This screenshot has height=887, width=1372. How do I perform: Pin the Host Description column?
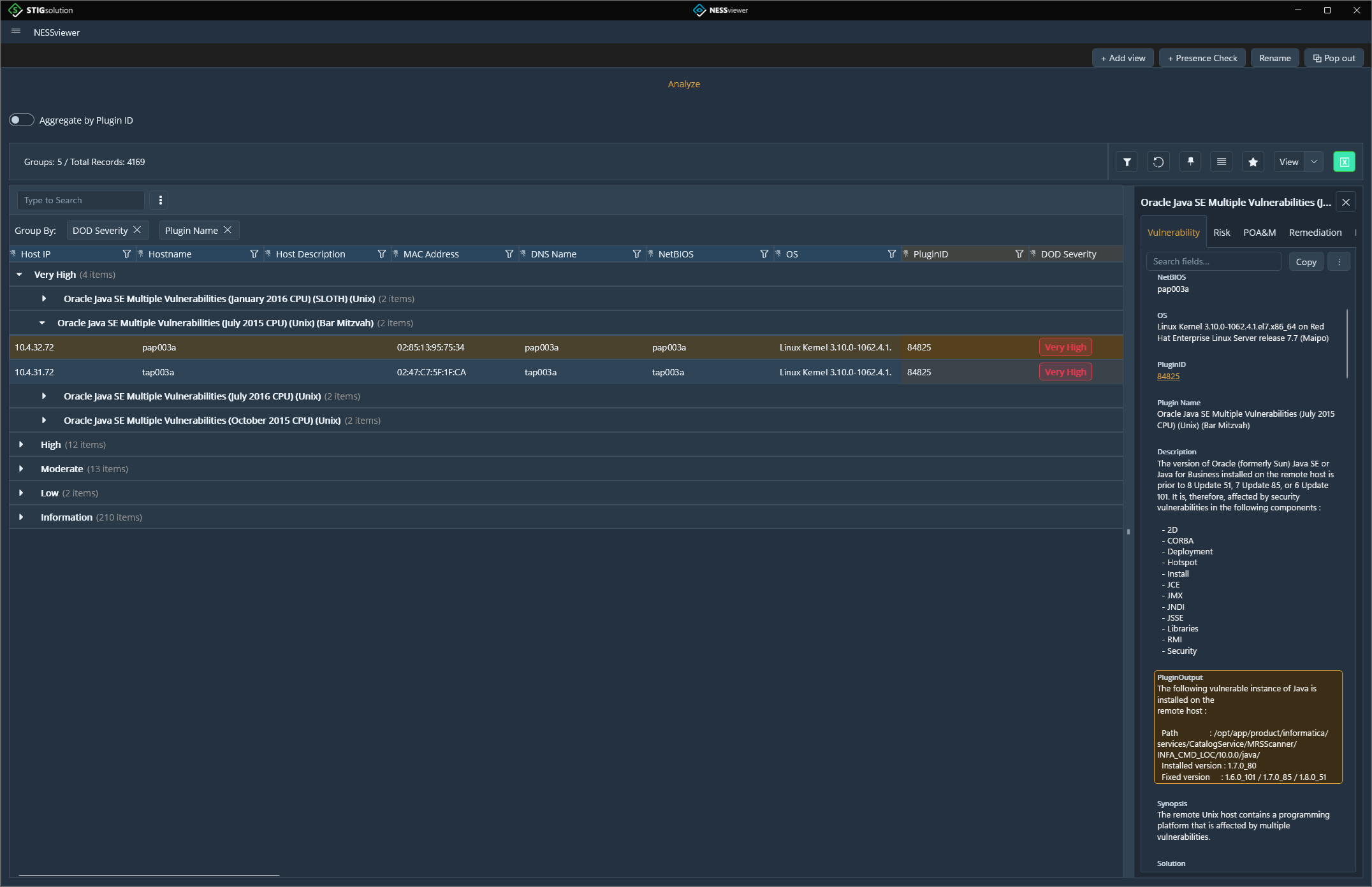click(x=268, y=254)
